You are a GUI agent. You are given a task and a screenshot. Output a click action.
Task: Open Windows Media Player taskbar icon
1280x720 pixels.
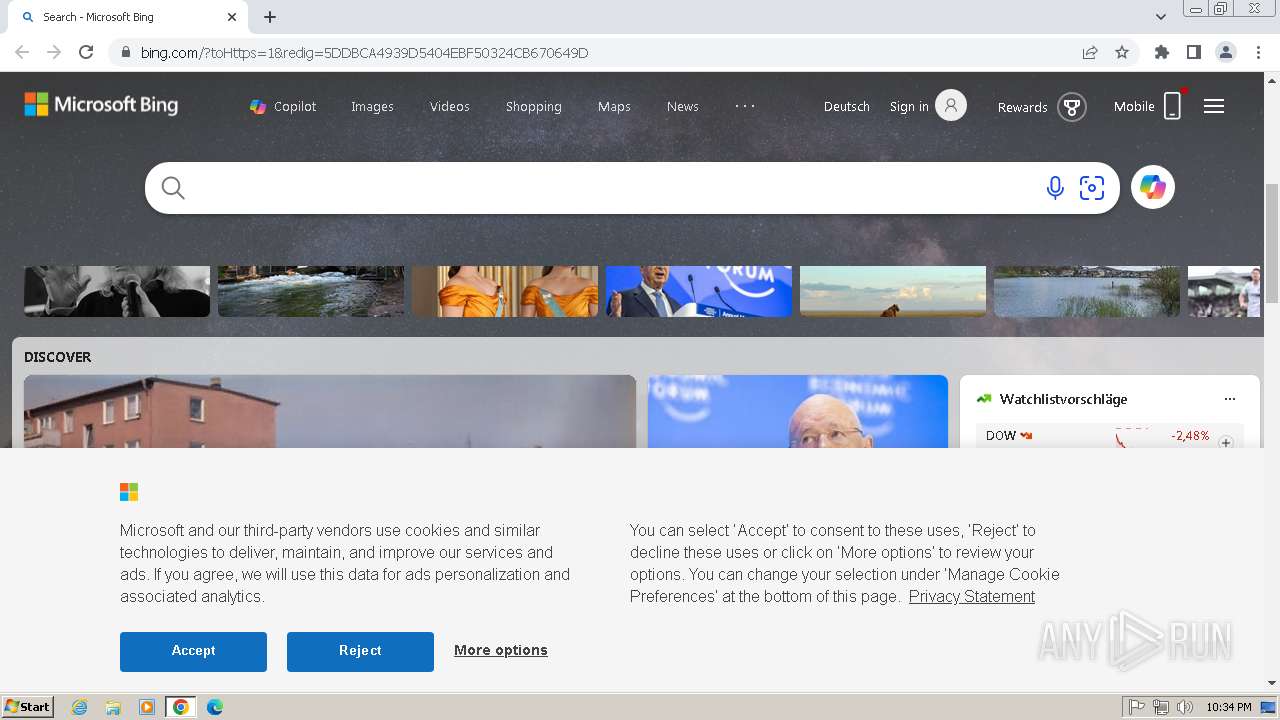pos(147,707)
